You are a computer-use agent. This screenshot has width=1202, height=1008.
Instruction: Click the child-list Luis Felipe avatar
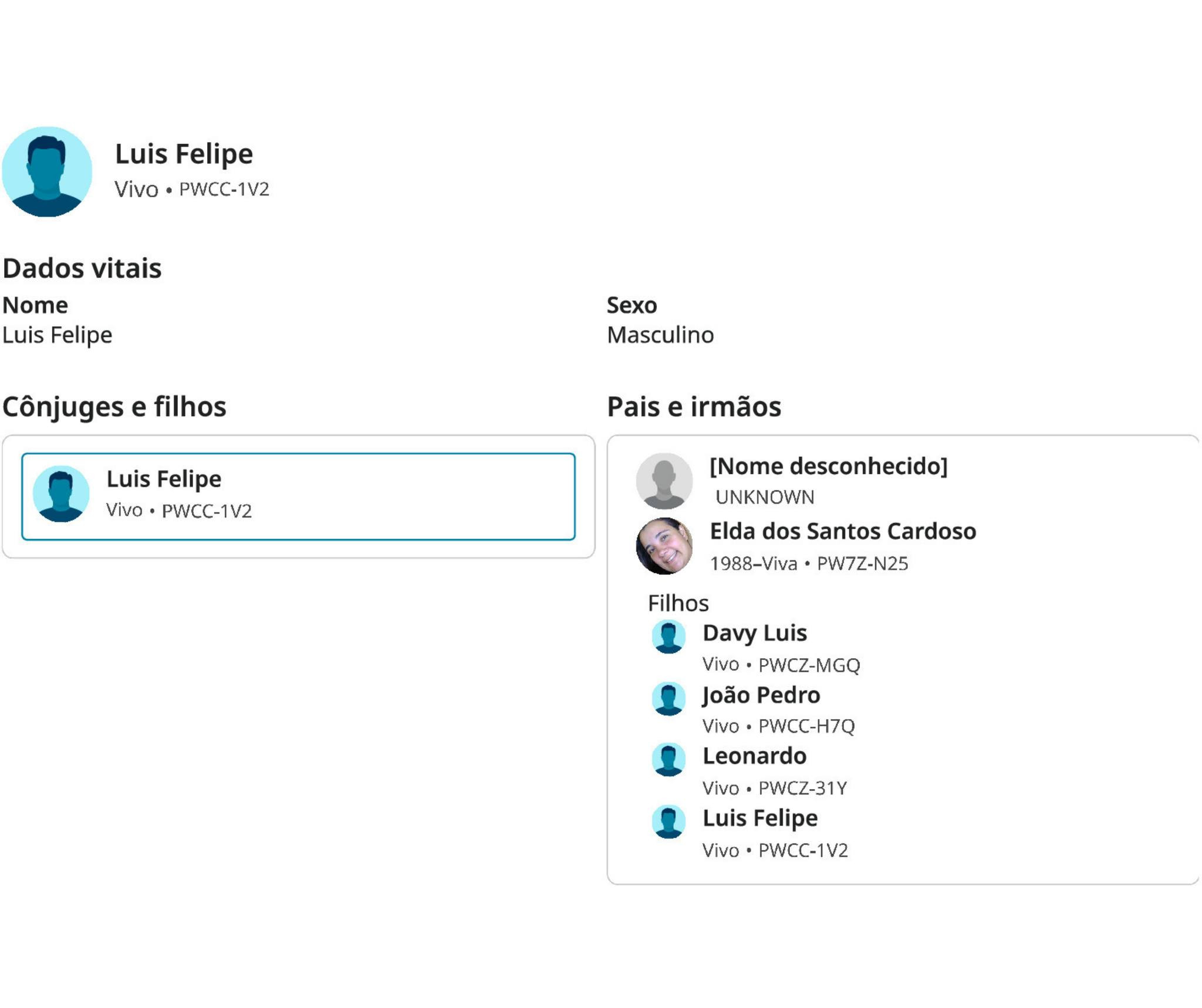coord(668,821)
